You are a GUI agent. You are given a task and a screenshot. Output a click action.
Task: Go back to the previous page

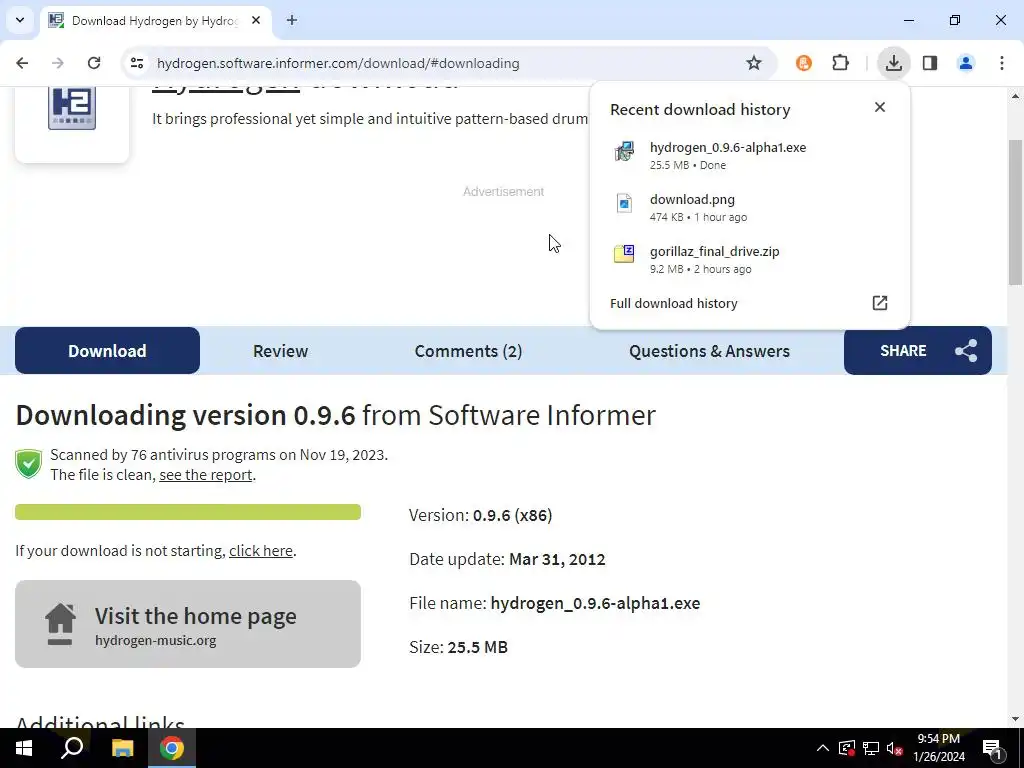(x=22, y=63)
